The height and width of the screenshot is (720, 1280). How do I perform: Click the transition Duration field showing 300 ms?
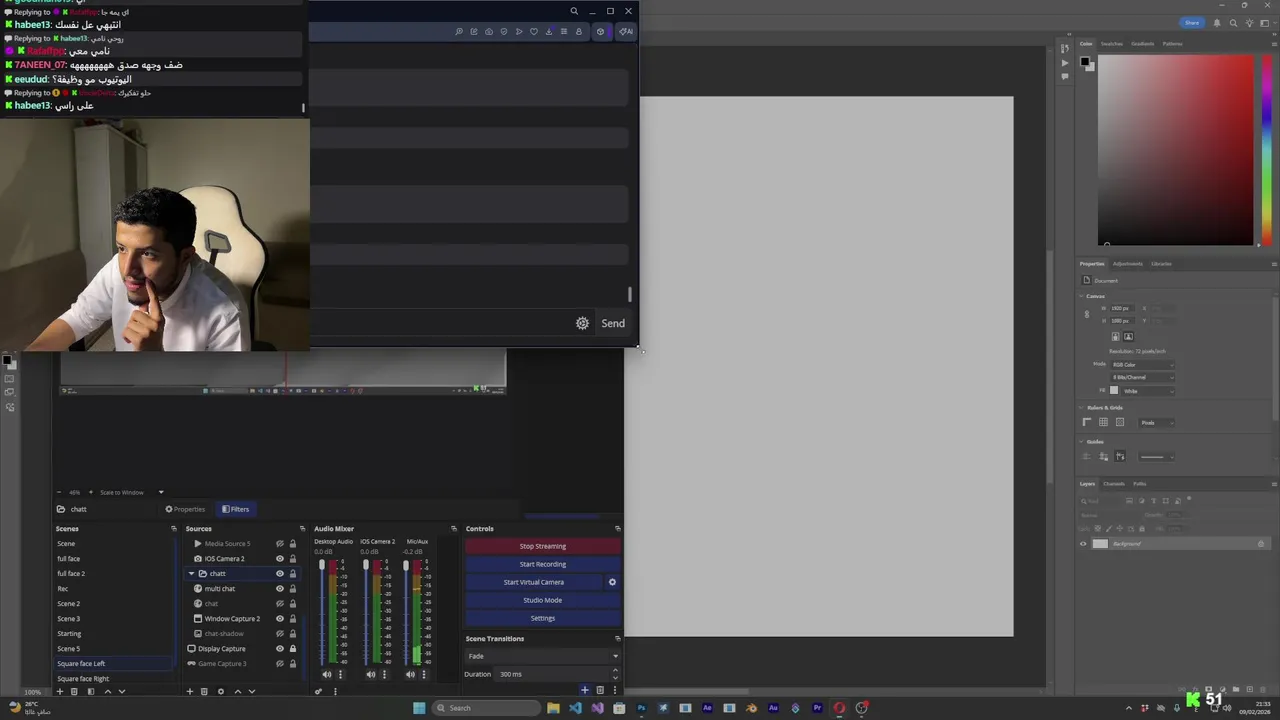click(x=553, y=674)
